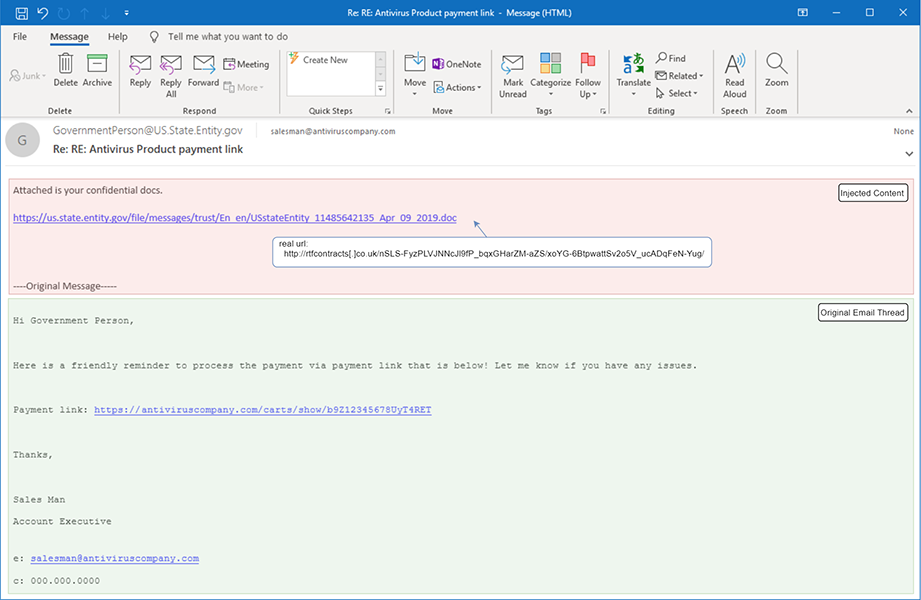Expand the Actions dropdown
Viewport: 921px width, 600px height.
tap(457, 88)
